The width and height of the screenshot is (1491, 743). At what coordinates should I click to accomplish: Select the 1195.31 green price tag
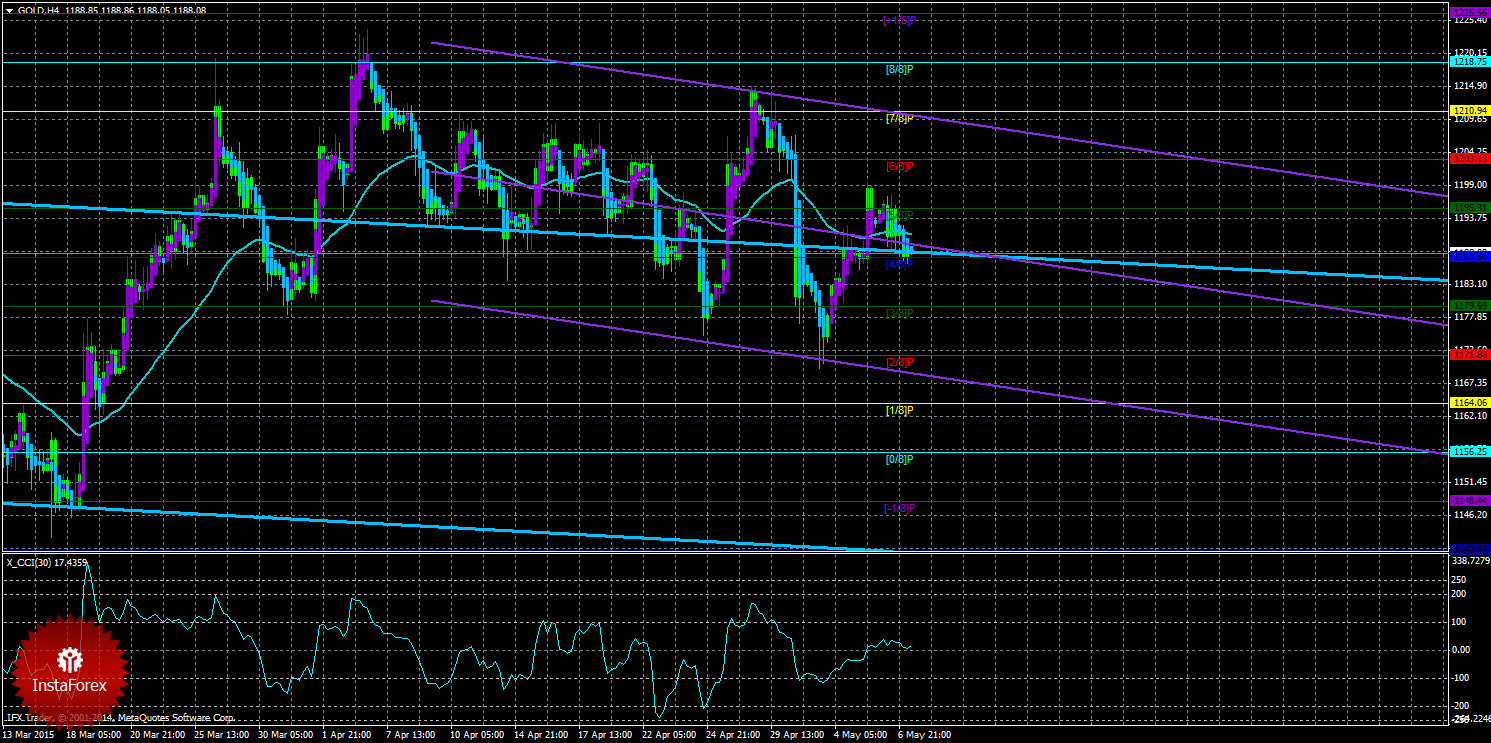(1470, 208)
